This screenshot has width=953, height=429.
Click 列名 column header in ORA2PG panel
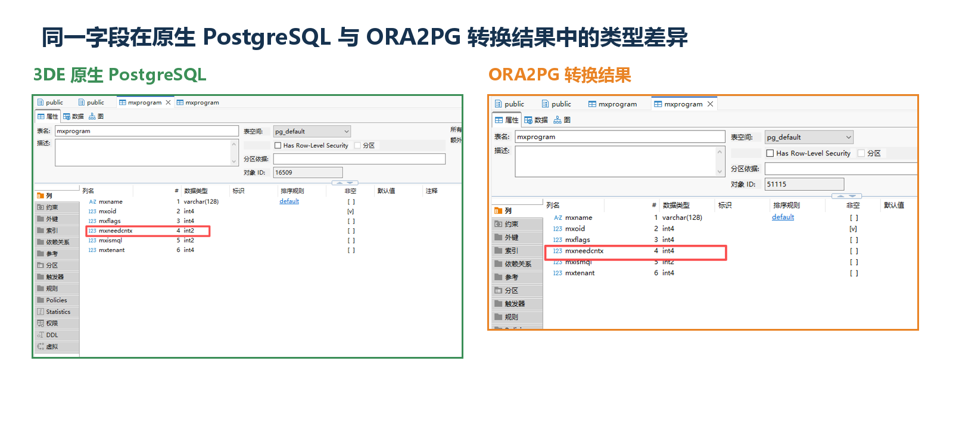553,205
